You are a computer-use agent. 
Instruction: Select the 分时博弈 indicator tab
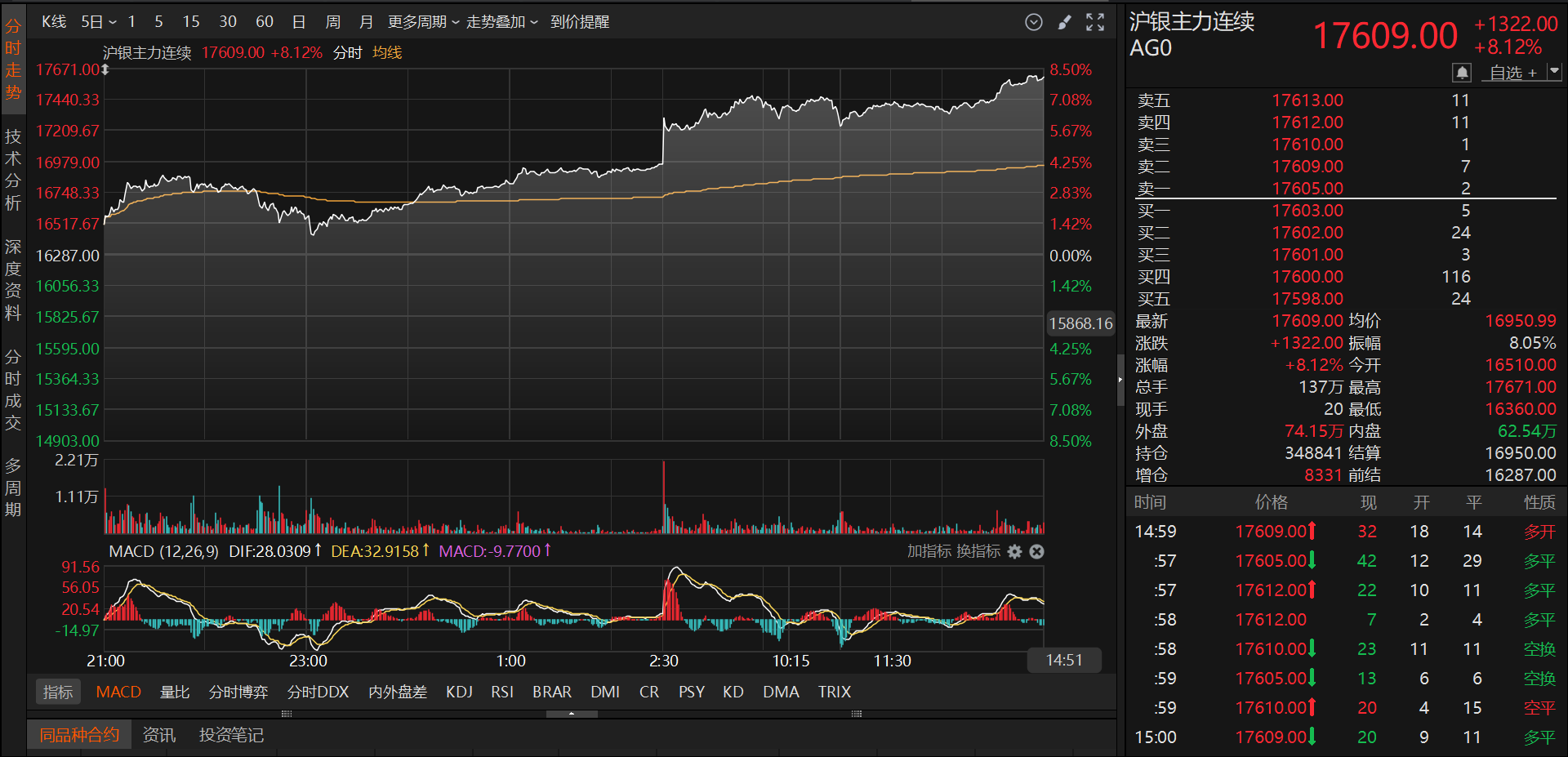coord(238,692)
